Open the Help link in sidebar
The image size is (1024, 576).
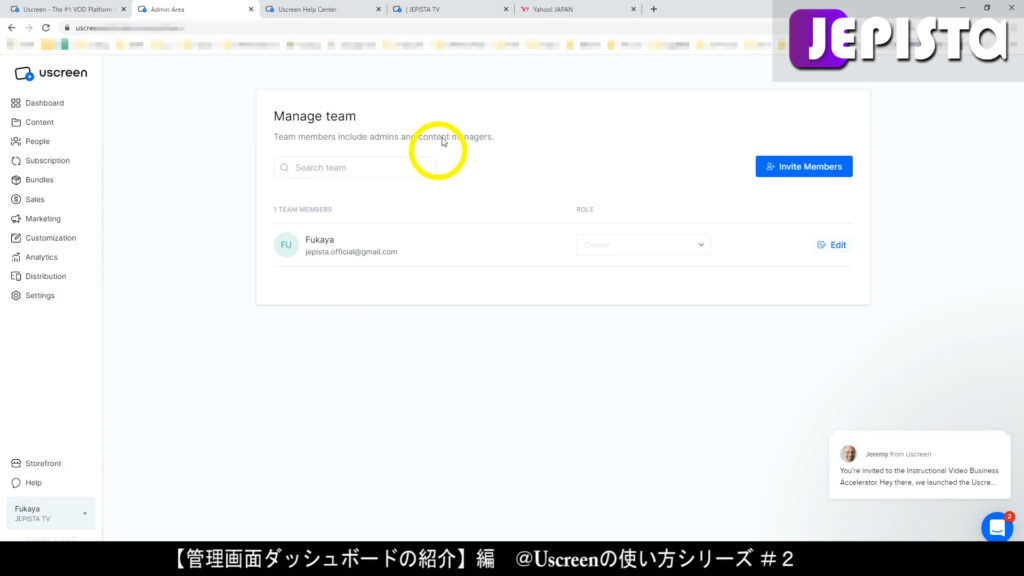33,483
